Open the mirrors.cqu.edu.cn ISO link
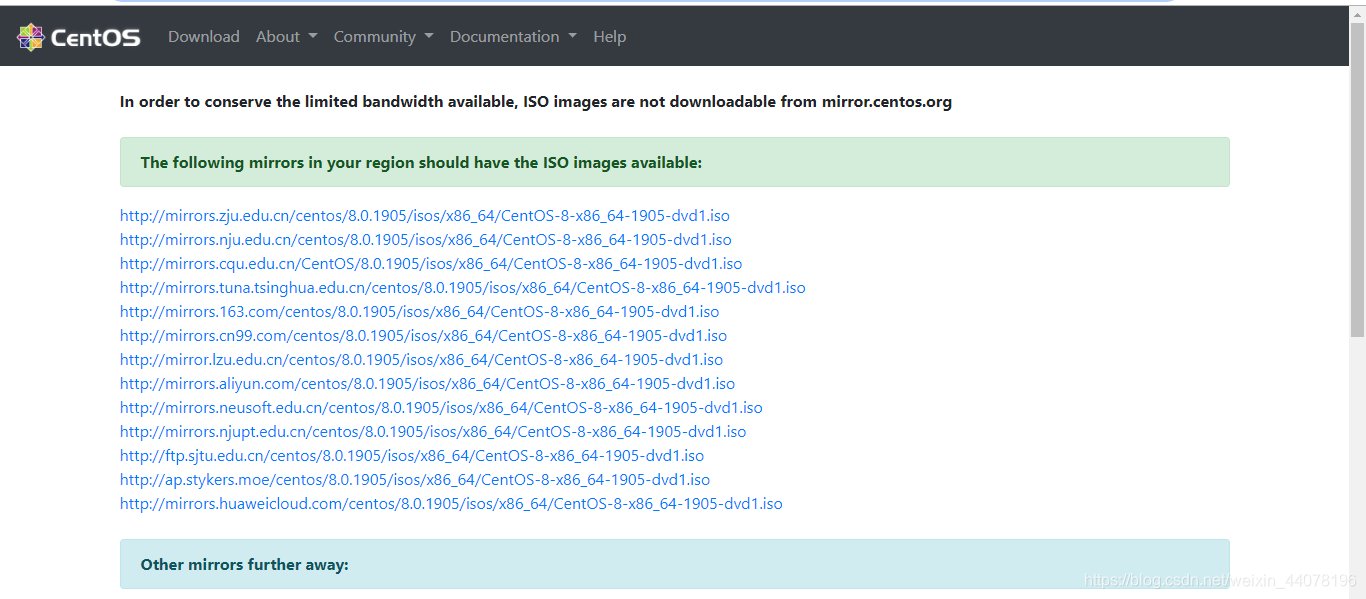 tap(431, 264)
